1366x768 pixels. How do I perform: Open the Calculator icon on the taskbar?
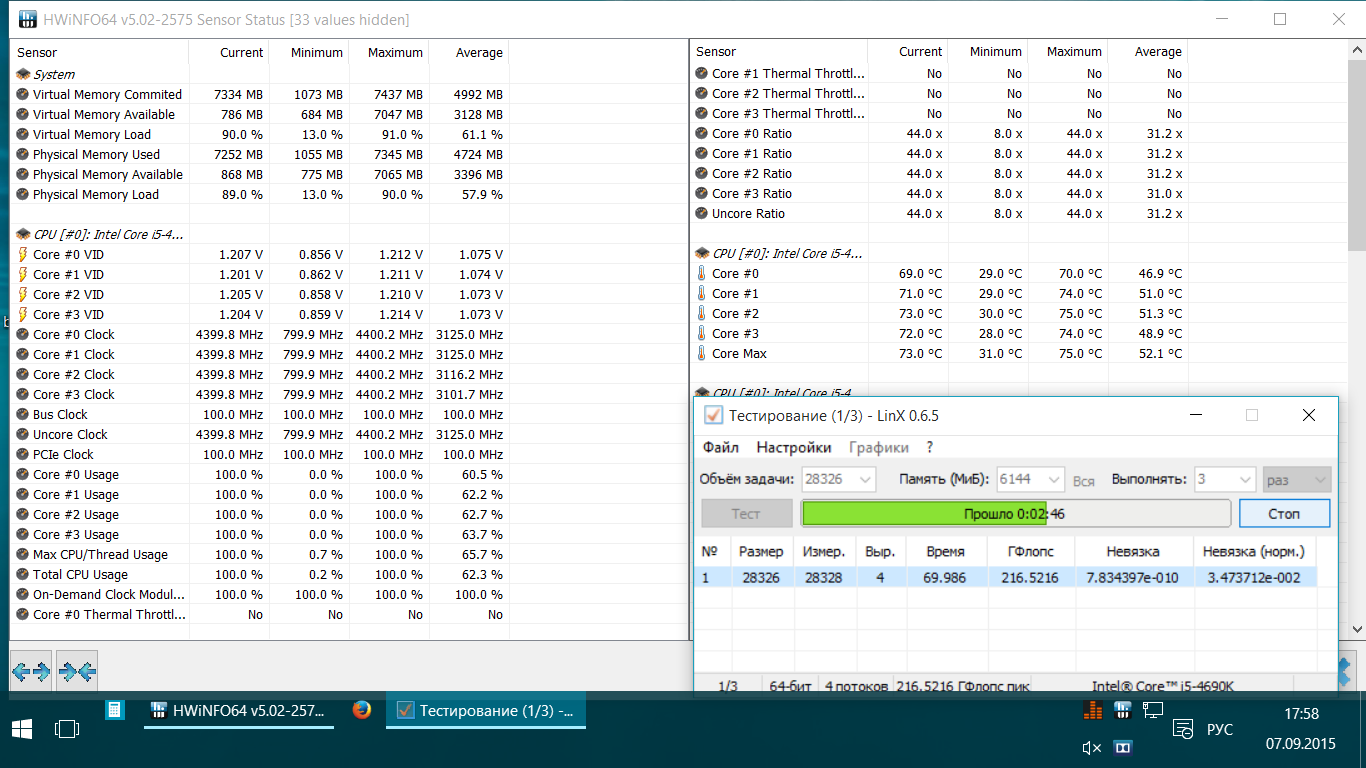[x=115, y=710]
